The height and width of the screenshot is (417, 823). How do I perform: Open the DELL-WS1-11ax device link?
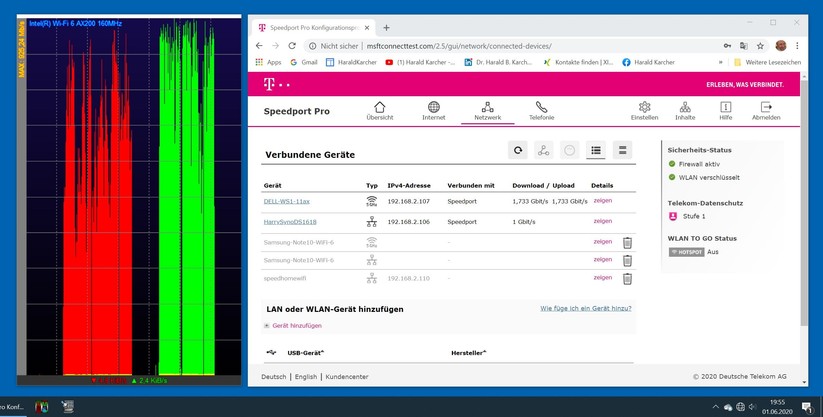coord(287,201)
